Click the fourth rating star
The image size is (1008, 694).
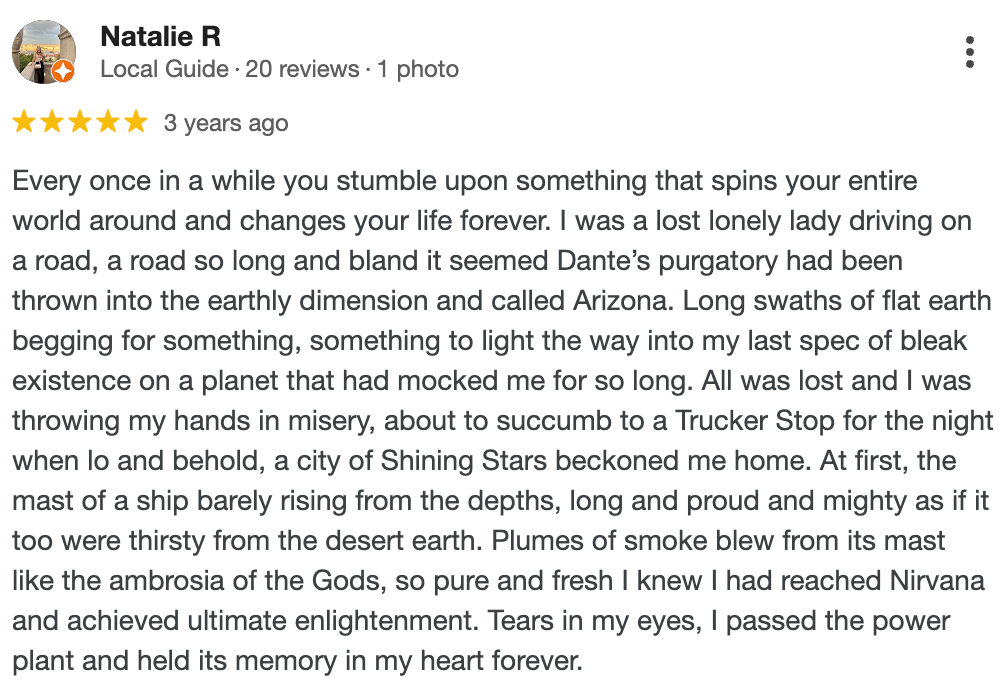tap(107, 123)
